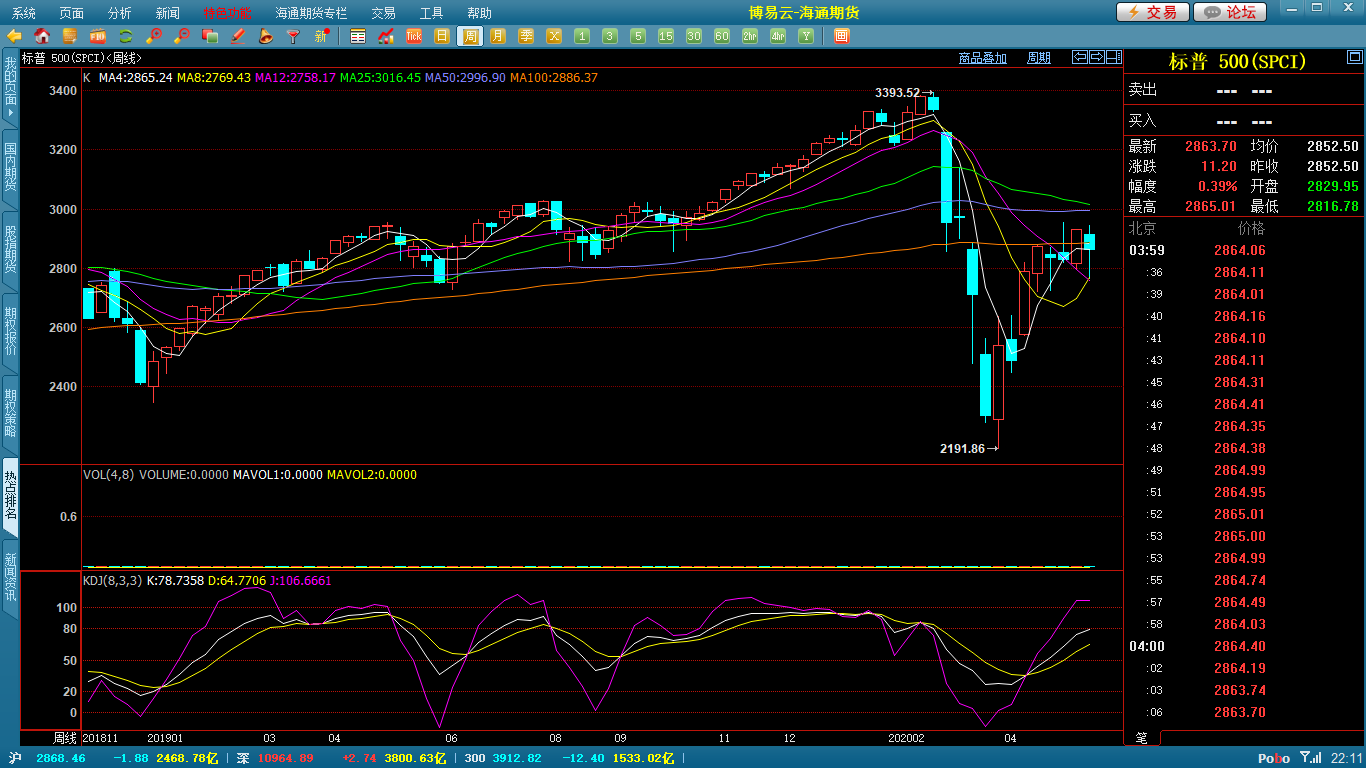Toggle the chart side panel layout icon
Image resolution: width=1366 pixels, height=768 pixels.
(x=1113, y=57)
